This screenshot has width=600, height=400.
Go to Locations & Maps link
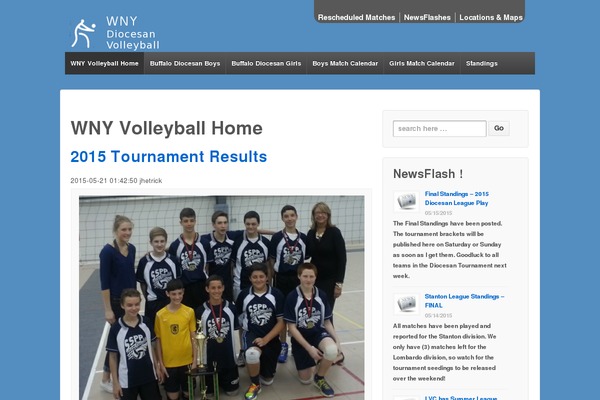coord(491,18)
